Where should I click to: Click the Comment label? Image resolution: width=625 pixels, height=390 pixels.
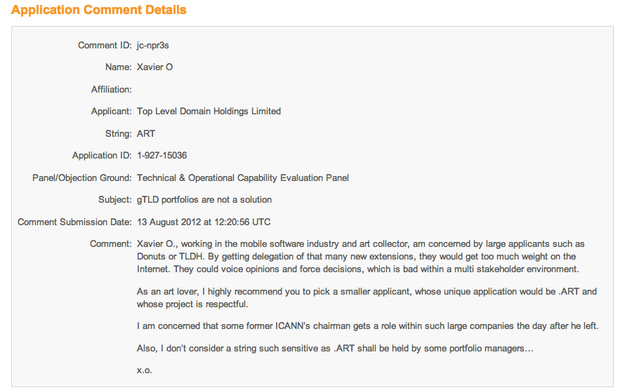point(110,244)
